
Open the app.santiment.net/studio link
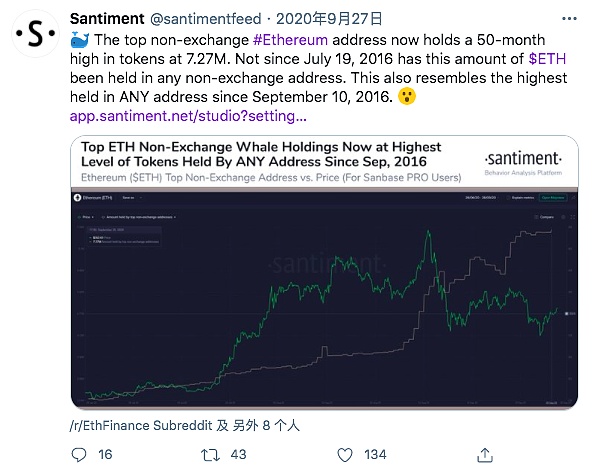188,116
